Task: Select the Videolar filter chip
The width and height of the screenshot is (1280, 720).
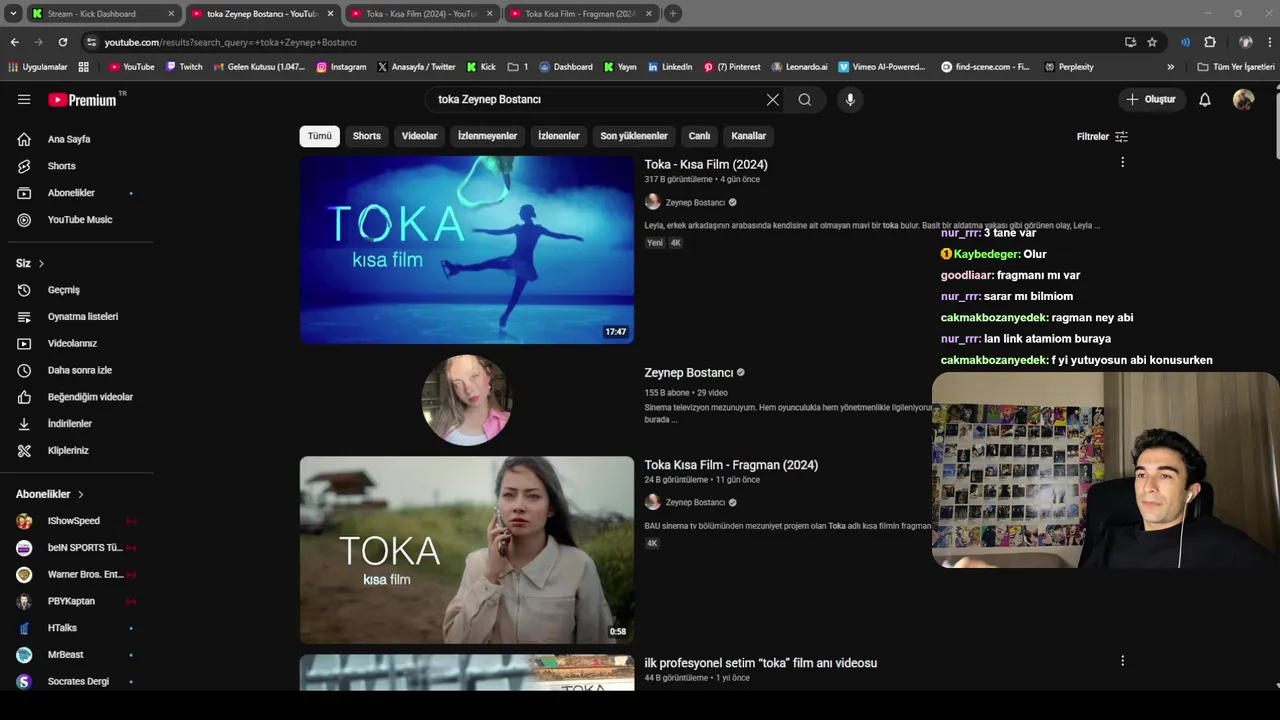Action: (420, 136)
